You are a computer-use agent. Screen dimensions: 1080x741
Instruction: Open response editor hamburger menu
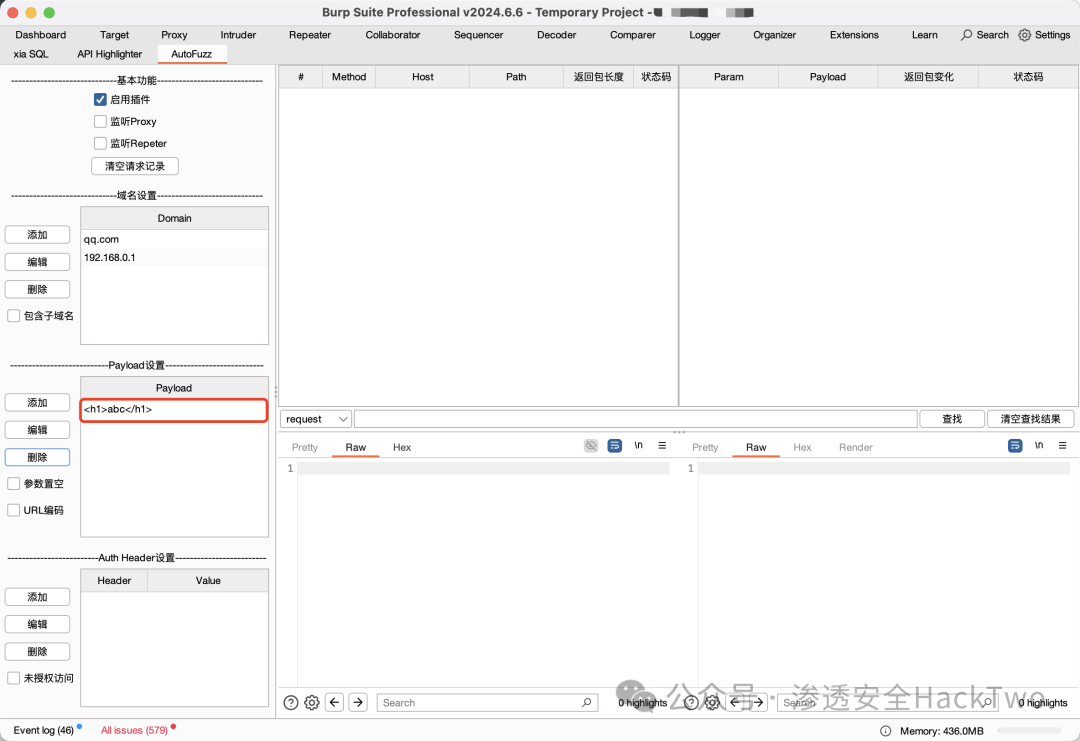point(1063,446)
